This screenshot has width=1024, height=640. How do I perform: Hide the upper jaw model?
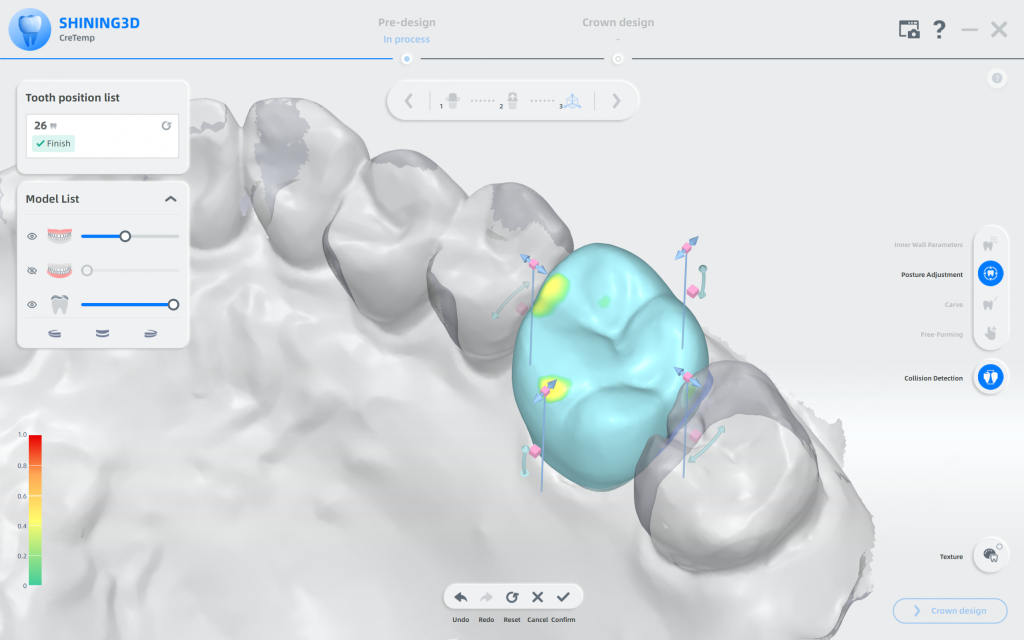point(32,237)
